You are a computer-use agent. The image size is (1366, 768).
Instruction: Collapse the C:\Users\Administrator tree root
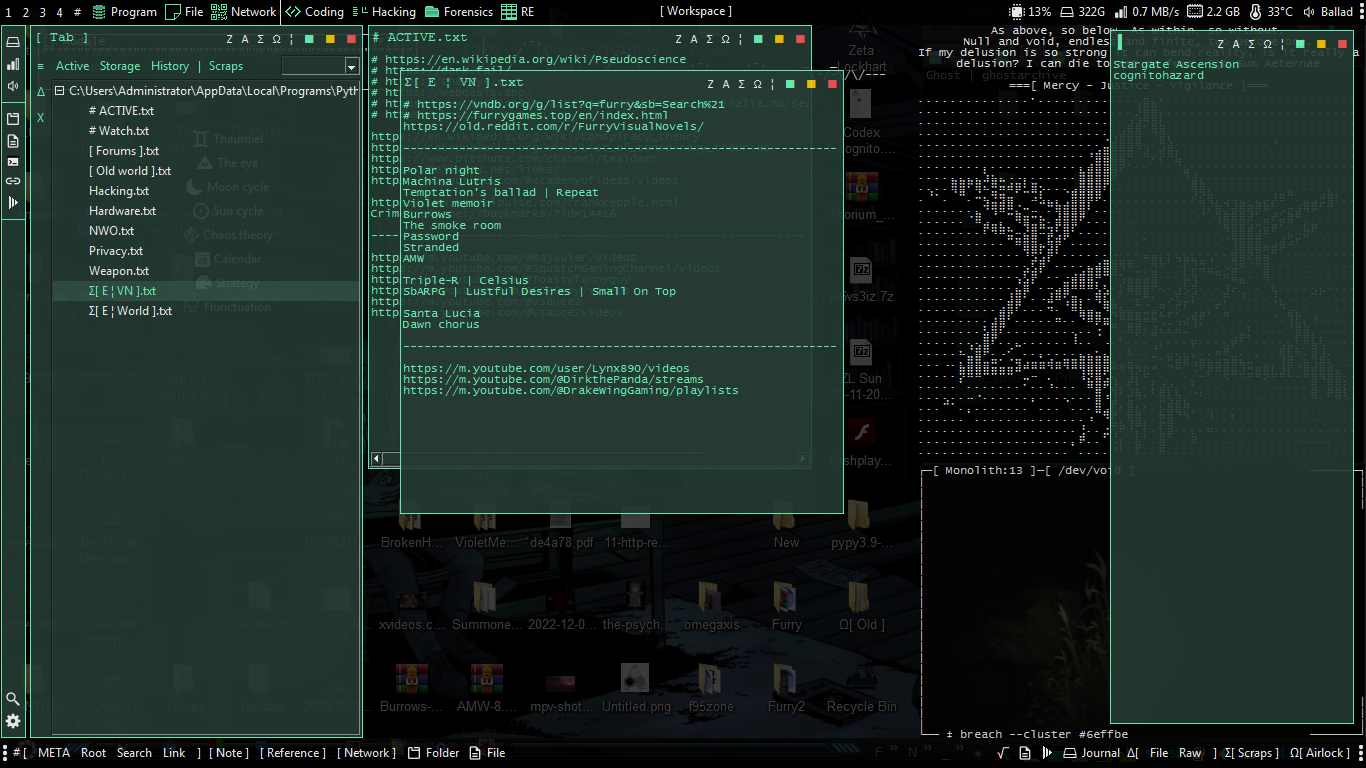tap(59, 91)
